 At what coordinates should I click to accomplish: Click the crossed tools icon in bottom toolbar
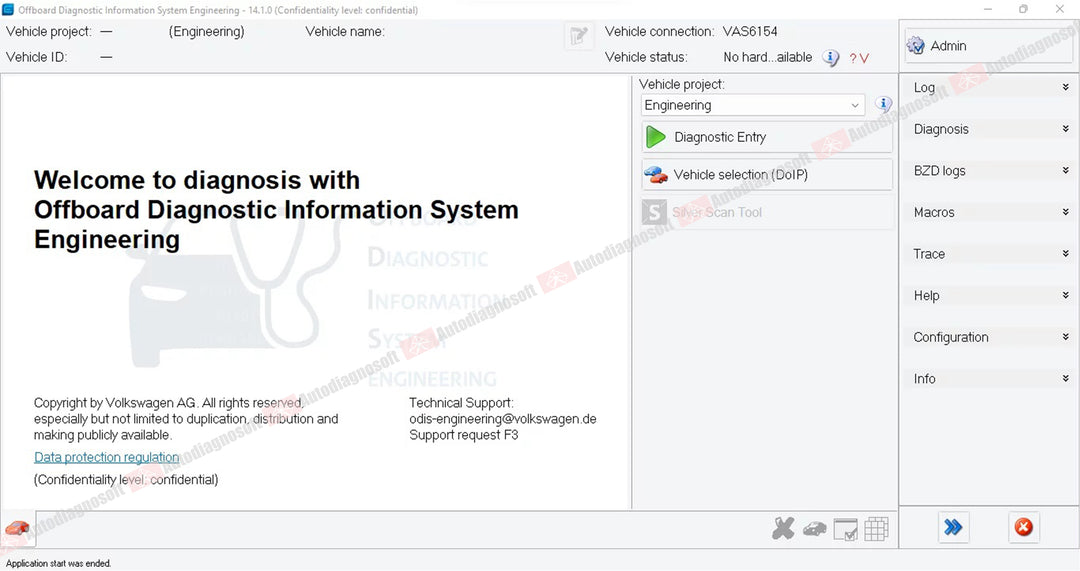pyautogui.click(x=783, y=528)
